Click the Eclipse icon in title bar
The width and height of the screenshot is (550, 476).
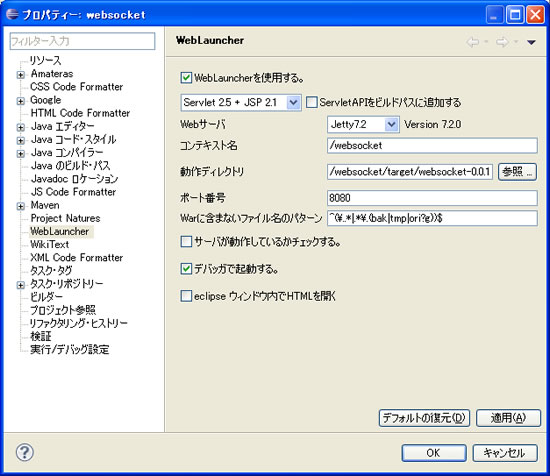12,14
